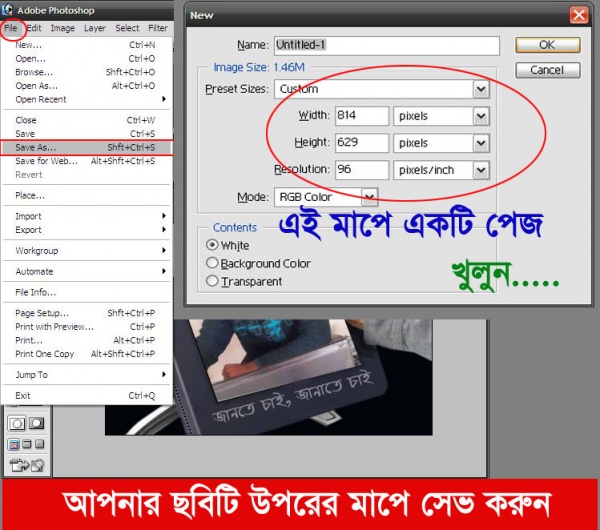
Task: Switch to Standard Screen Mode icon
Action: [x=14, y=444]
